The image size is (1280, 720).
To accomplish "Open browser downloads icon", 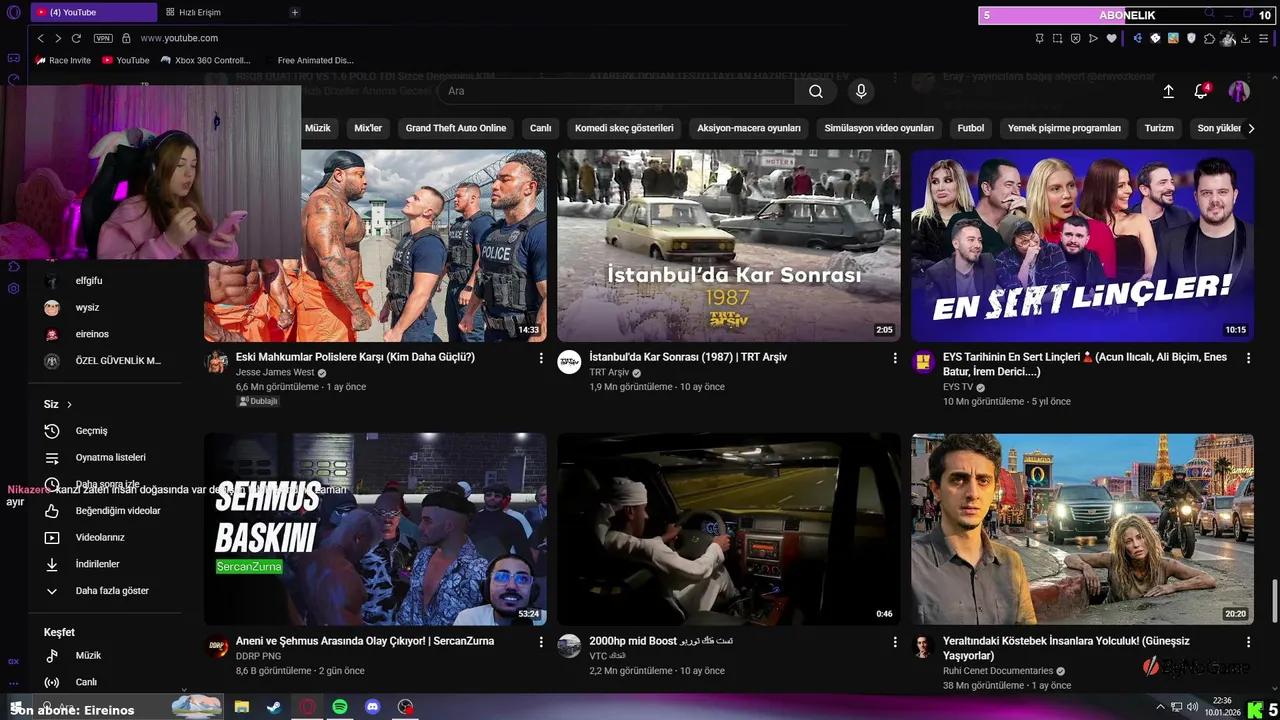I will click(x=1246, y=38).
